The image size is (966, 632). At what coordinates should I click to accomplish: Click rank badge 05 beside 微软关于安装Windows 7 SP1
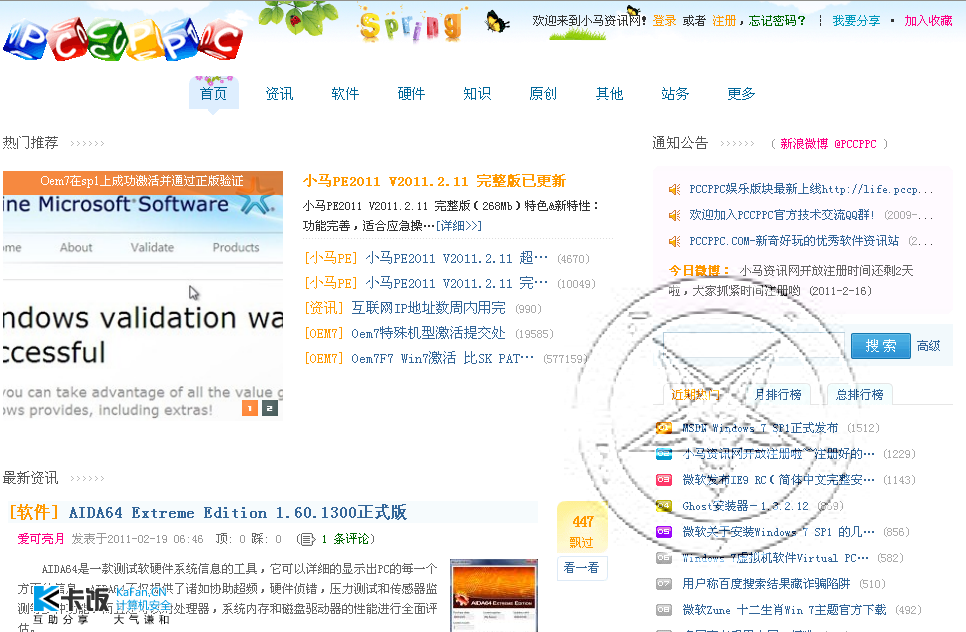click(664, 531)
